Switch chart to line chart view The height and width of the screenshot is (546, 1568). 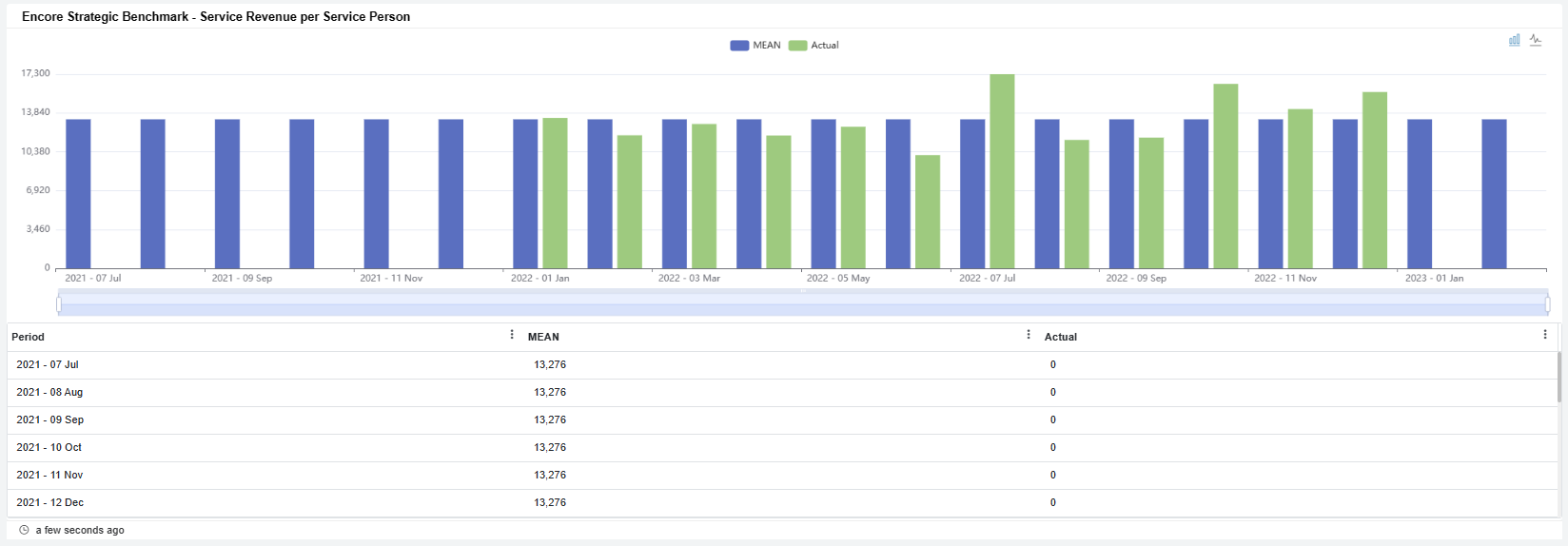1536,40
